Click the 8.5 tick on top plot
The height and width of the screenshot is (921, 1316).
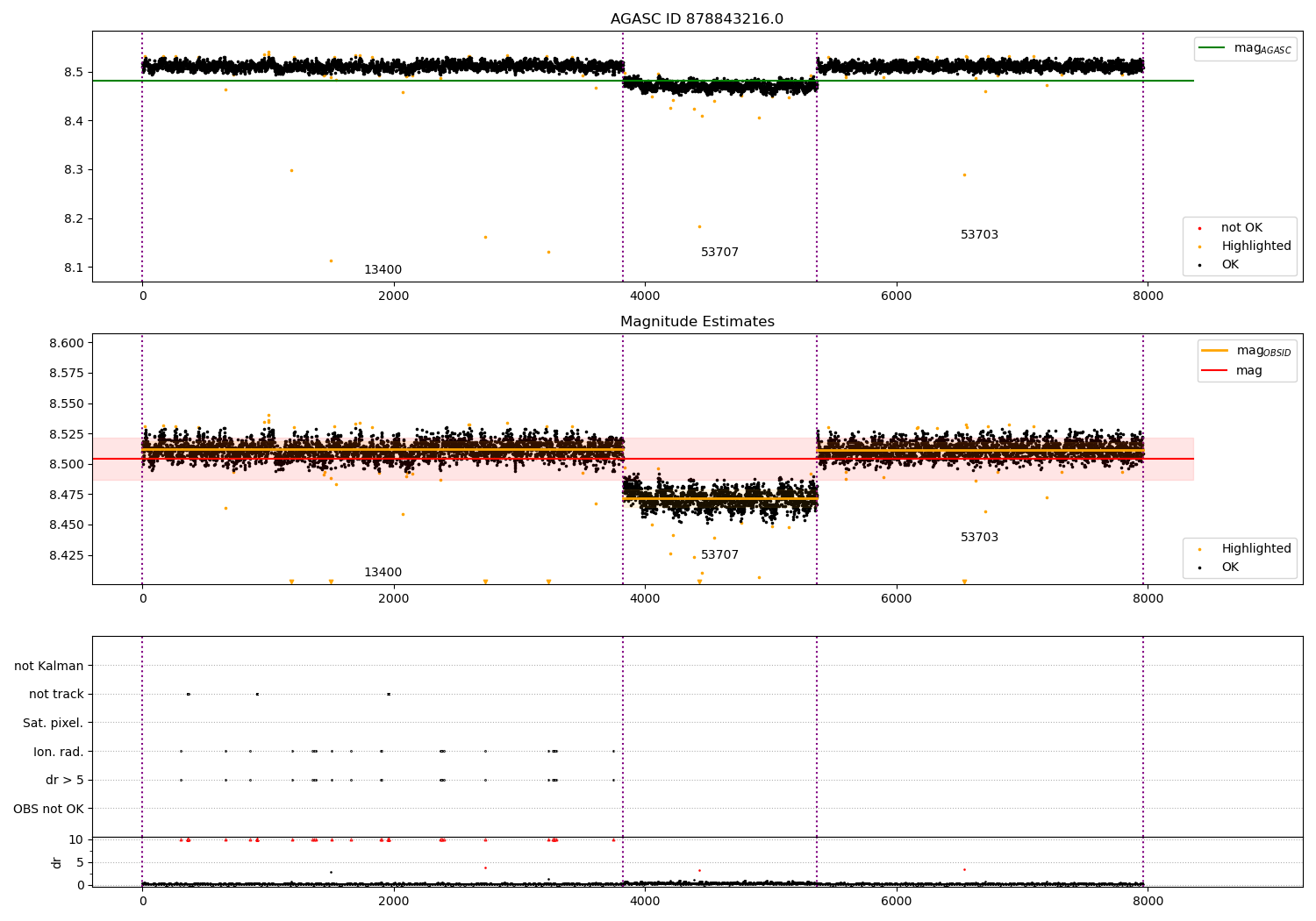click(75, 72)
